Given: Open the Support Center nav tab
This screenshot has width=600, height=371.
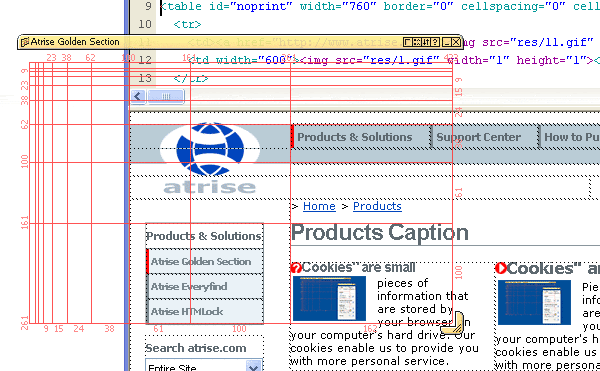Looking at the screenshot, I should (478, 137).
